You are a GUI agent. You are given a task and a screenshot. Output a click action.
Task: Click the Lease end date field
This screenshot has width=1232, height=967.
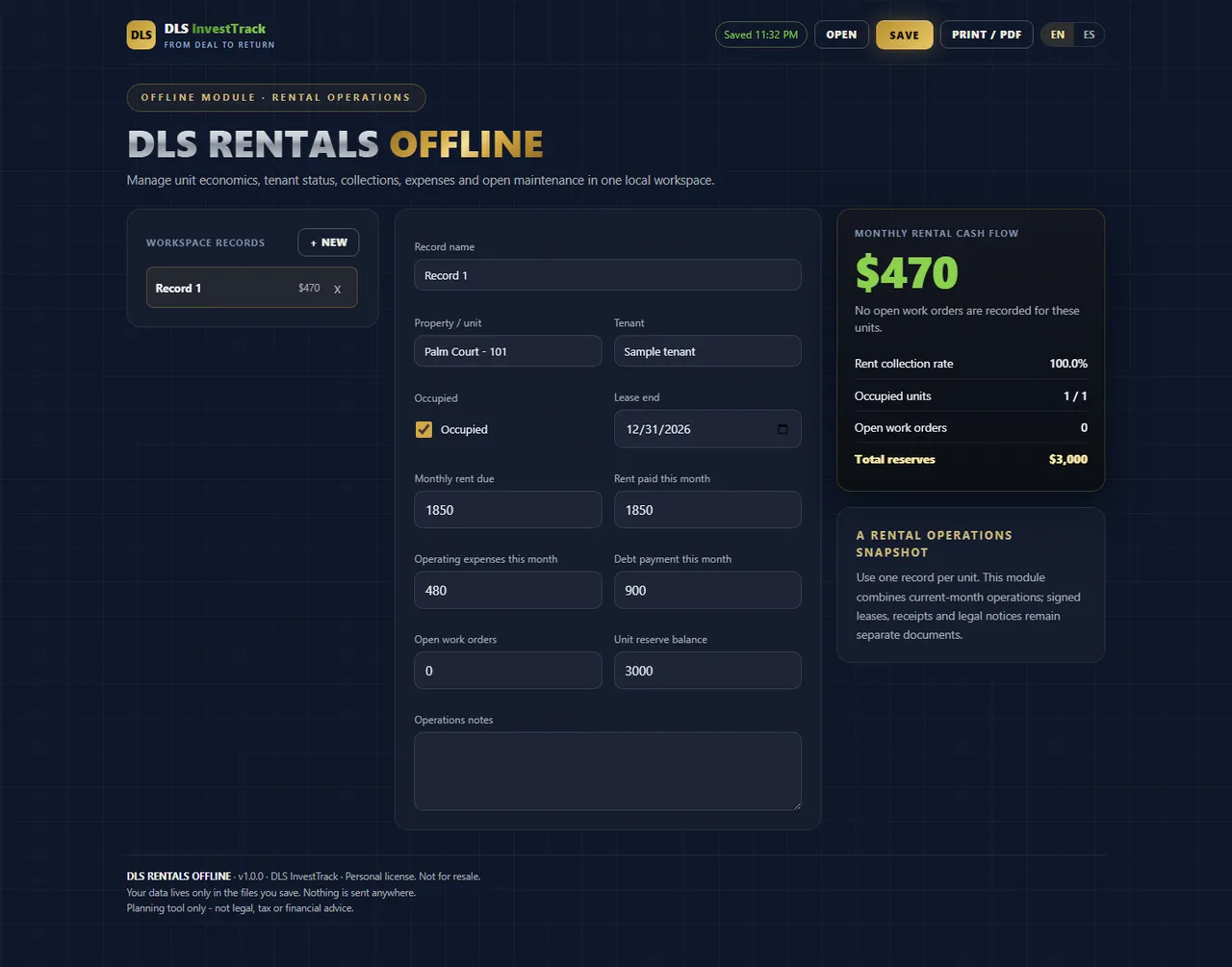coord(707,429)
